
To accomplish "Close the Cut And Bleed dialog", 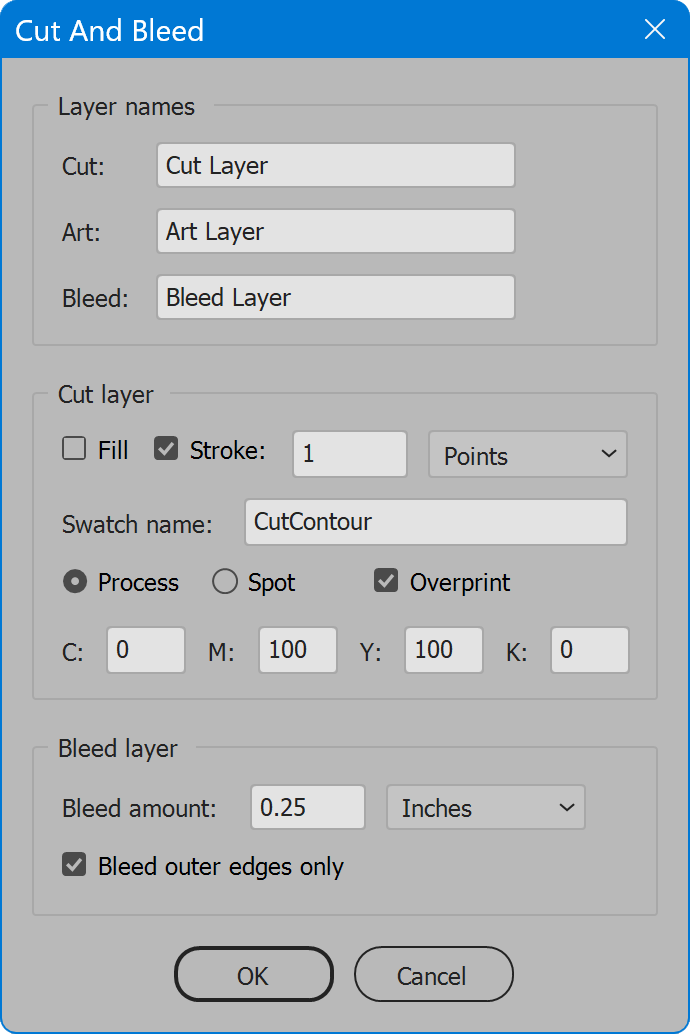I will click(654, 29).
